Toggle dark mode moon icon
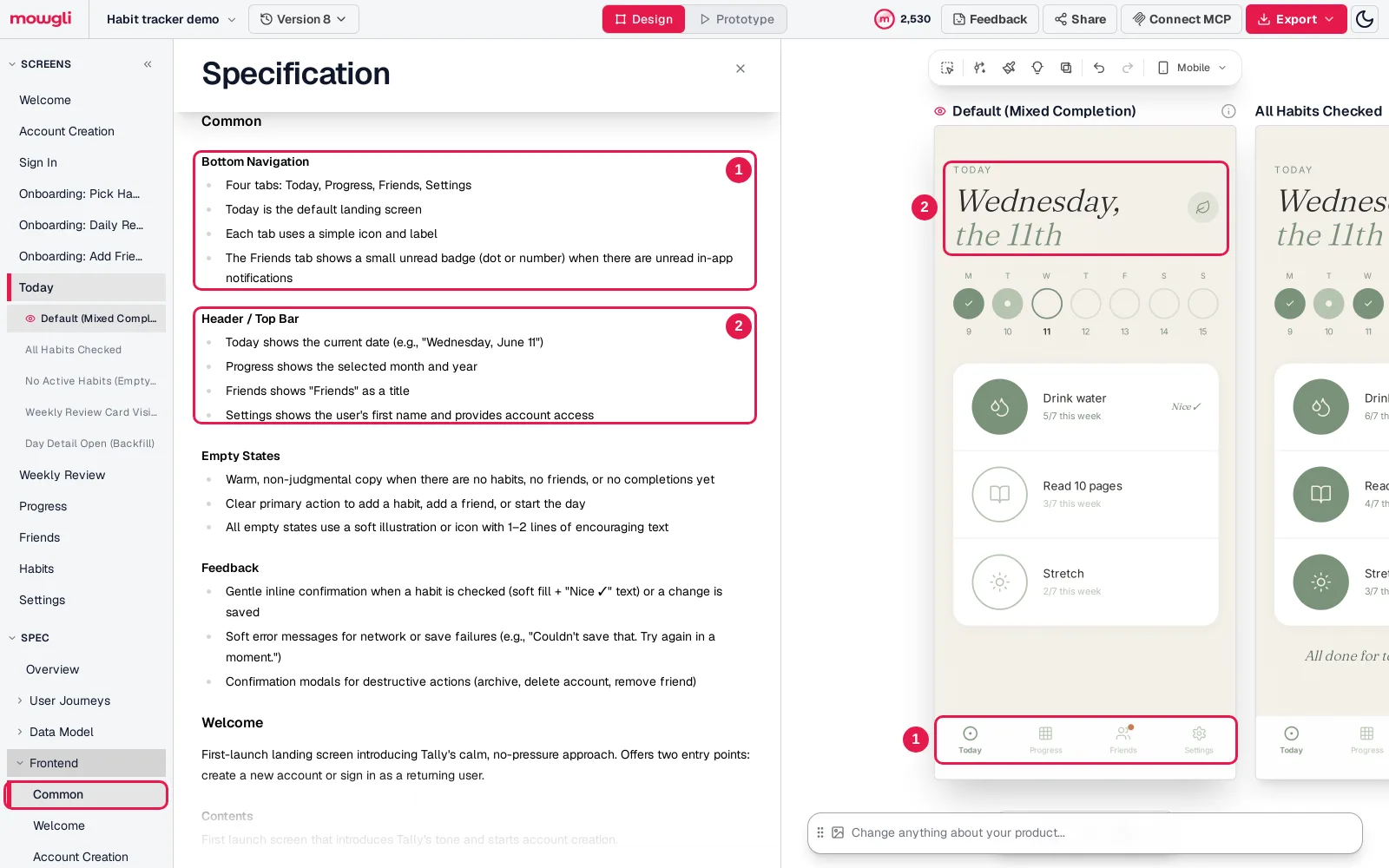Screen dimensions: 1389x868 pos(1365,19)
